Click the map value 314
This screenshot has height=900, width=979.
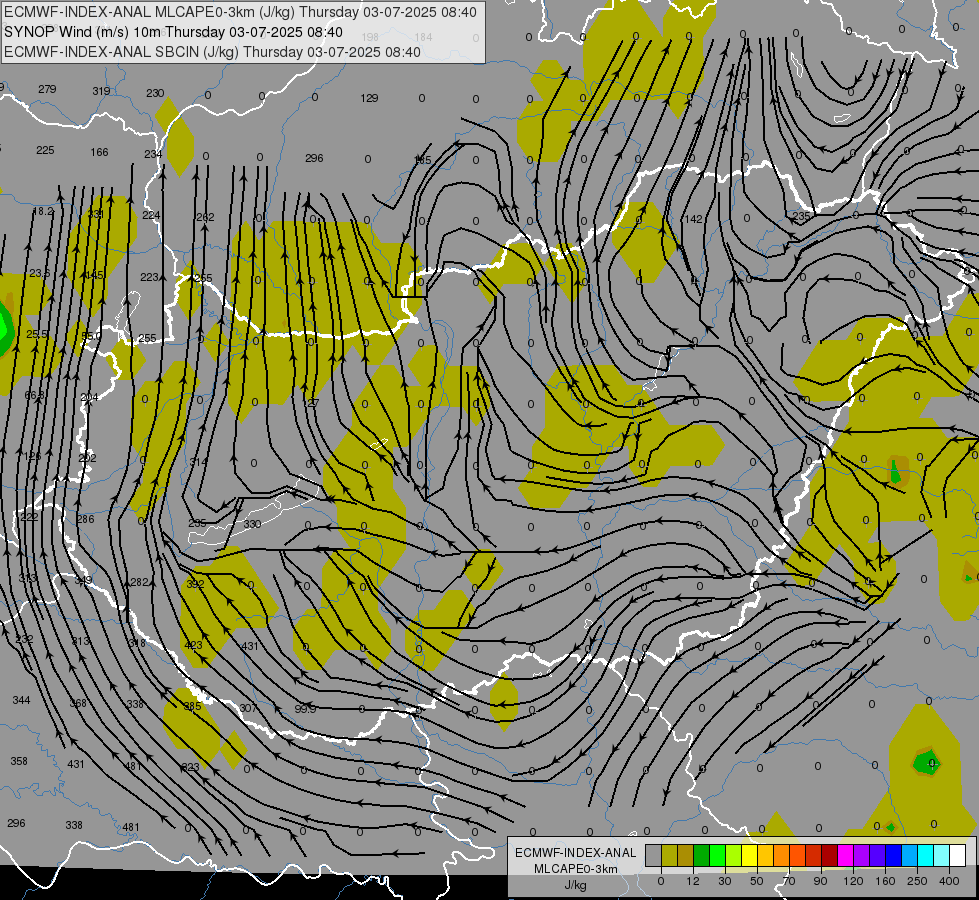pos(199,462)
